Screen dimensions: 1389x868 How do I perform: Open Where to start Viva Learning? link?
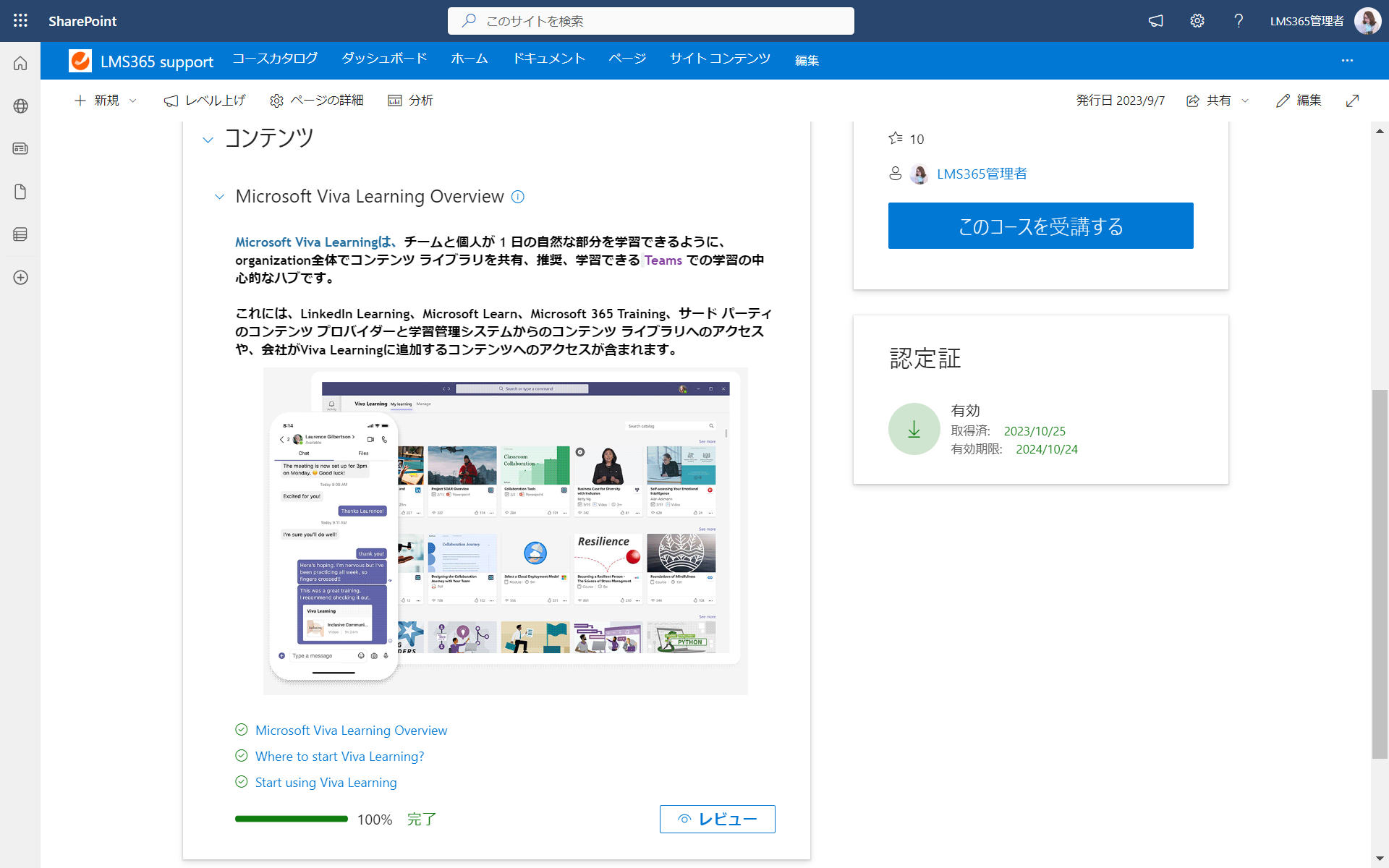339,756
